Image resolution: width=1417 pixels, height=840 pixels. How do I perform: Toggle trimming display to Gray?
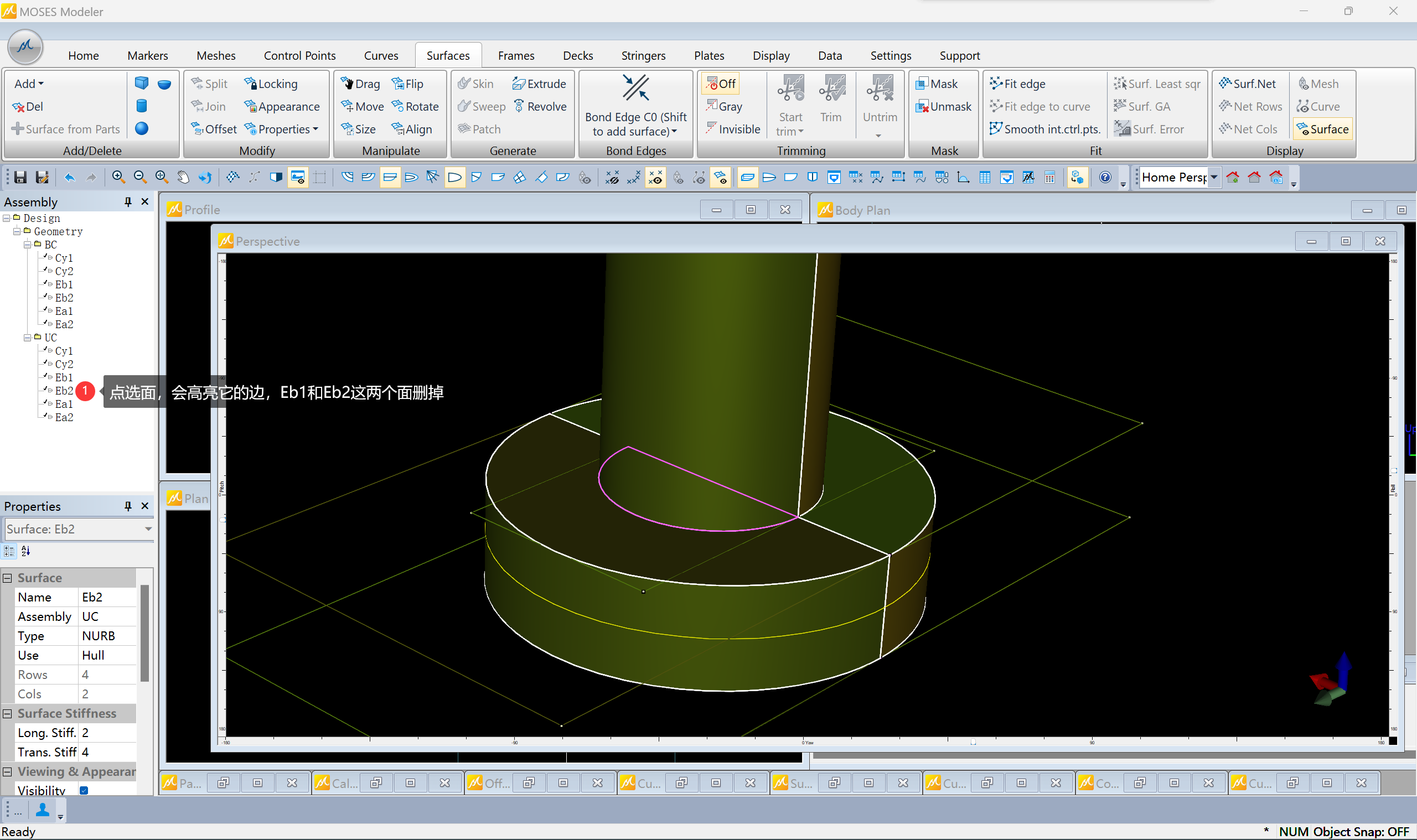click(724, 106)
